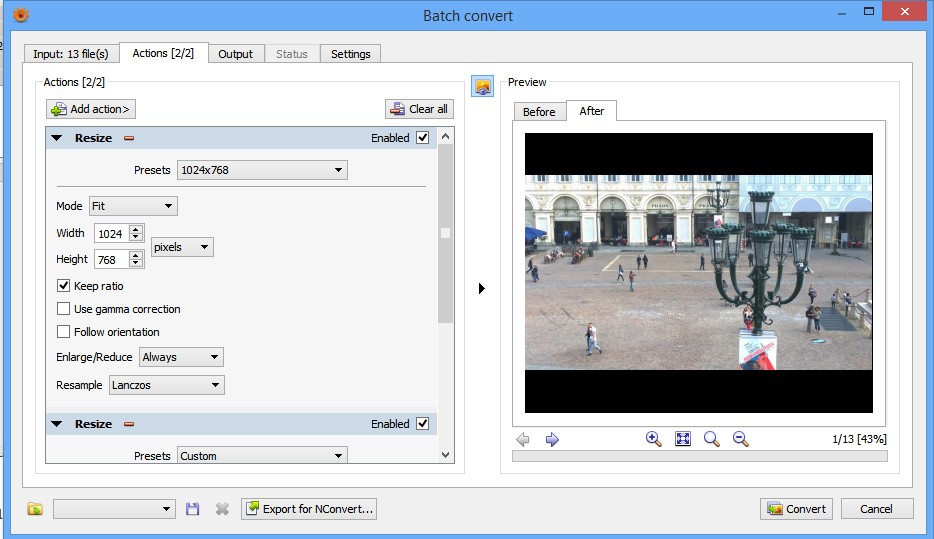This screenshot has height=539, width=934.
Task: Uncheck the Keep ratio checkbox
Action: (64, 286)
